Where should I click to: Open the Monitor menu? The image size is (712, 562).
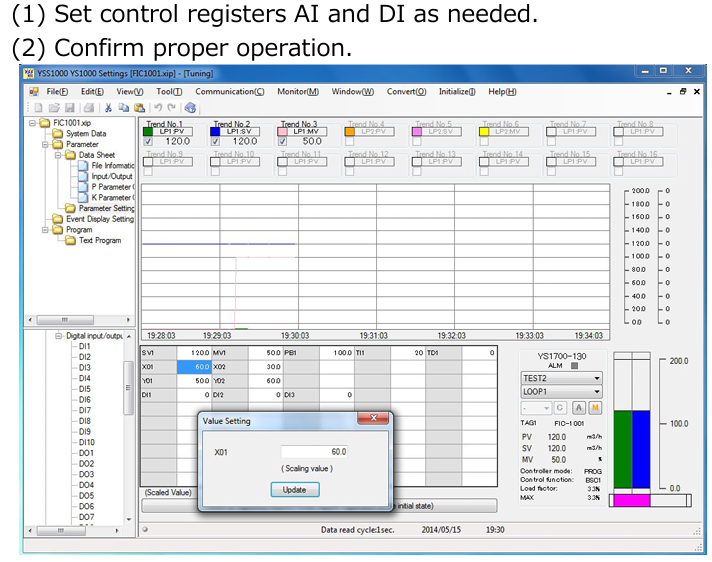(x=297, y=92)
